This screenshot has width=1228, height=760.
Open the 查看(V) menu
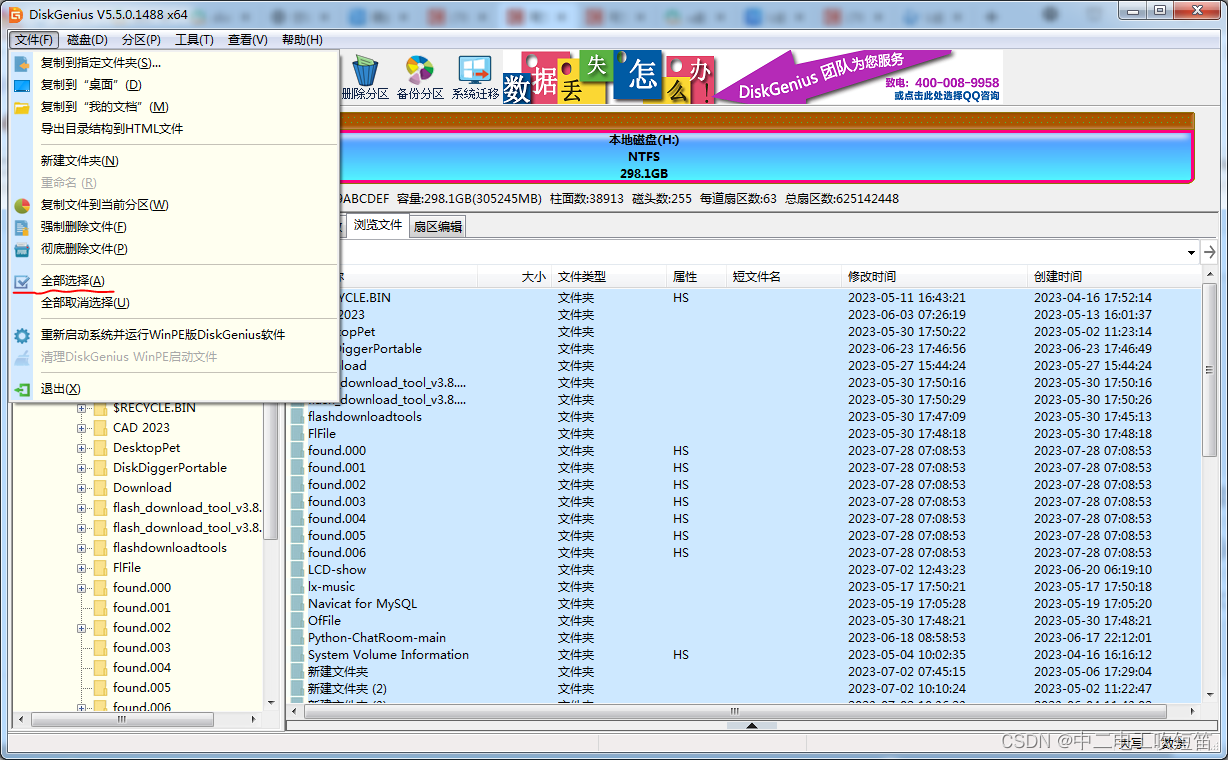(247, 40)
